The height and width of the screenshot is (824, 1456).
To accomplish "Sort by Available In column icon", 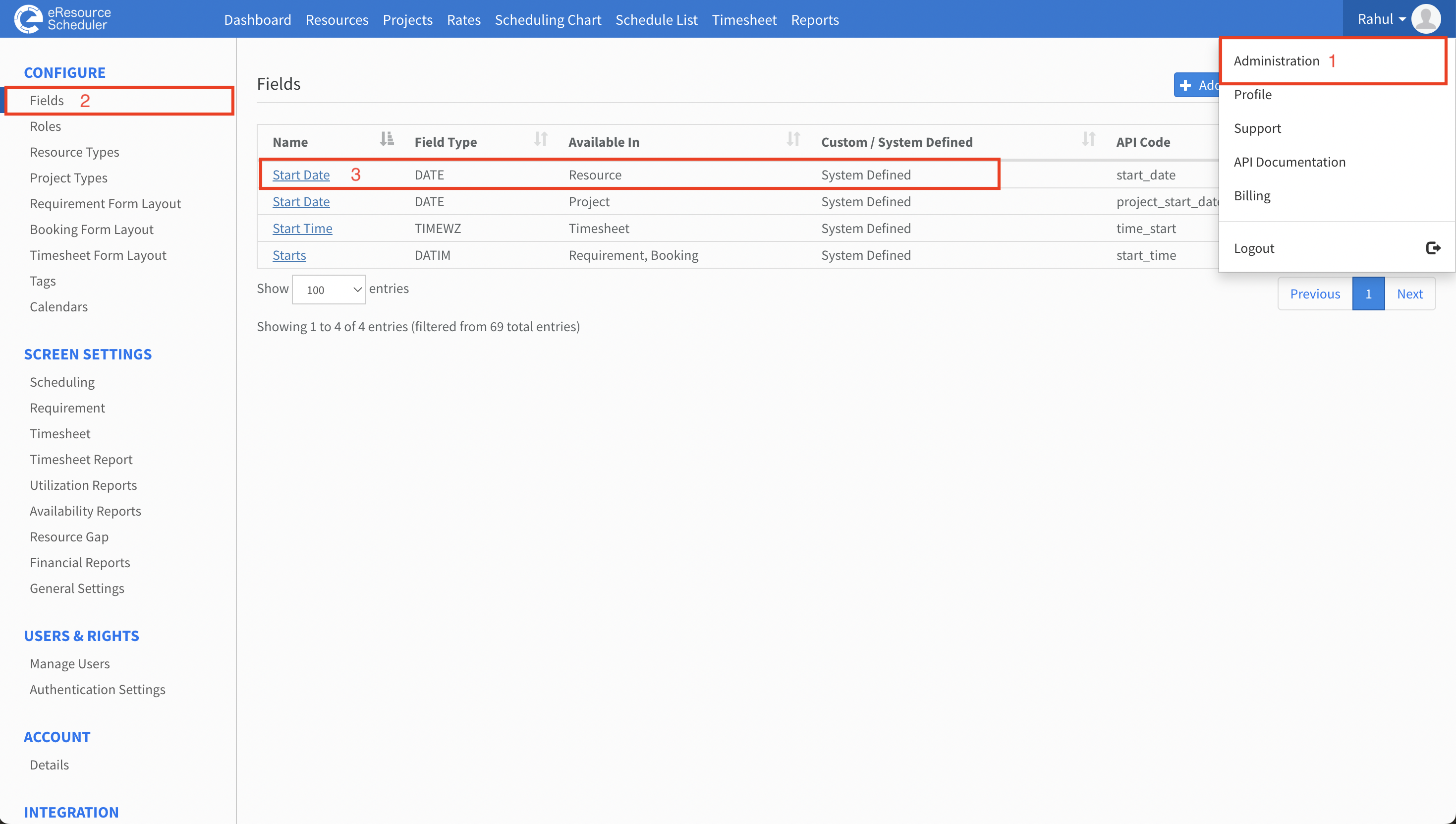I will point(793,139).
